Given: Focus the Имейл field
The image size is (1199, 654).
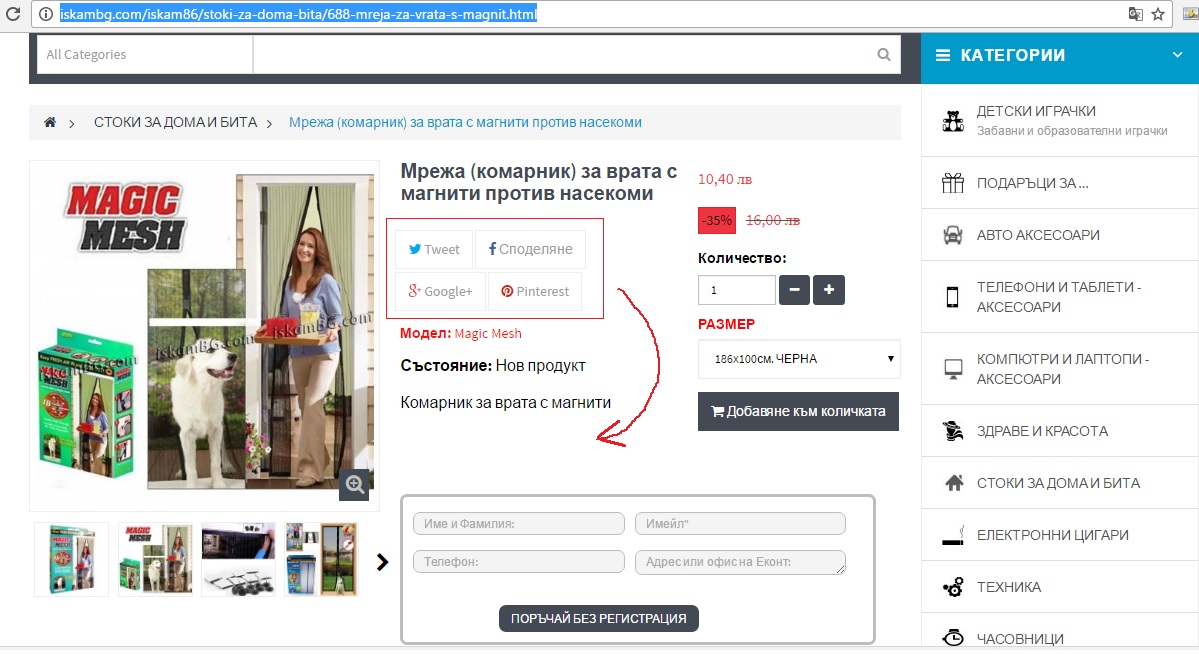Looking at the screenshot, I should (740, 524).
